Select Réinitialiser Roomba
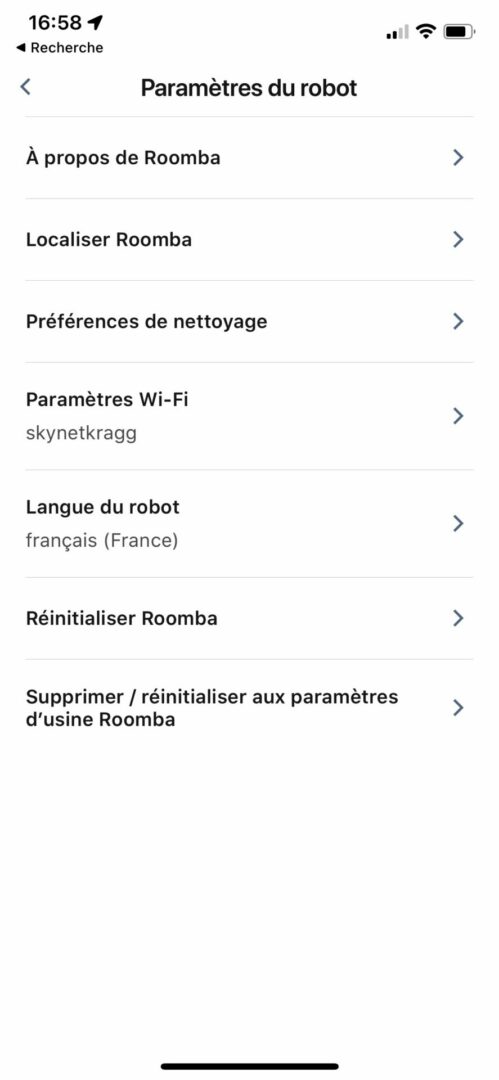 coord(250,619)
